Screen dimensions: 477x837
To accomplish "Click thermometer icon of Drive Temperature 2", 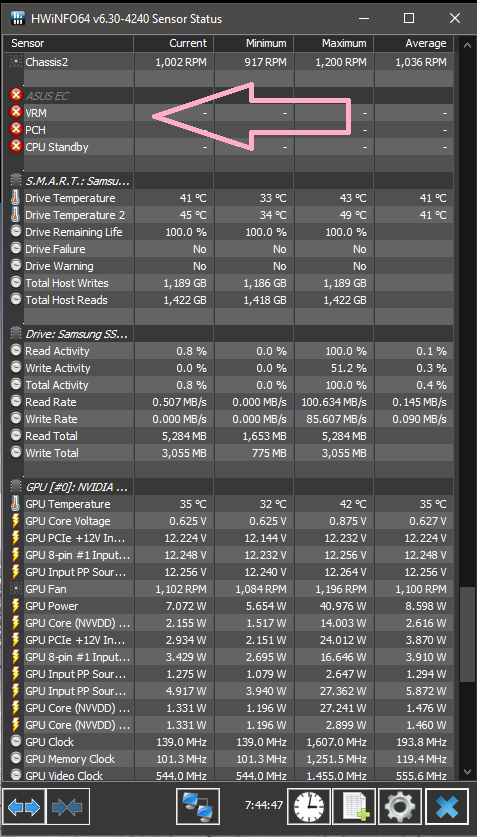I will click(x=16, y=215).
